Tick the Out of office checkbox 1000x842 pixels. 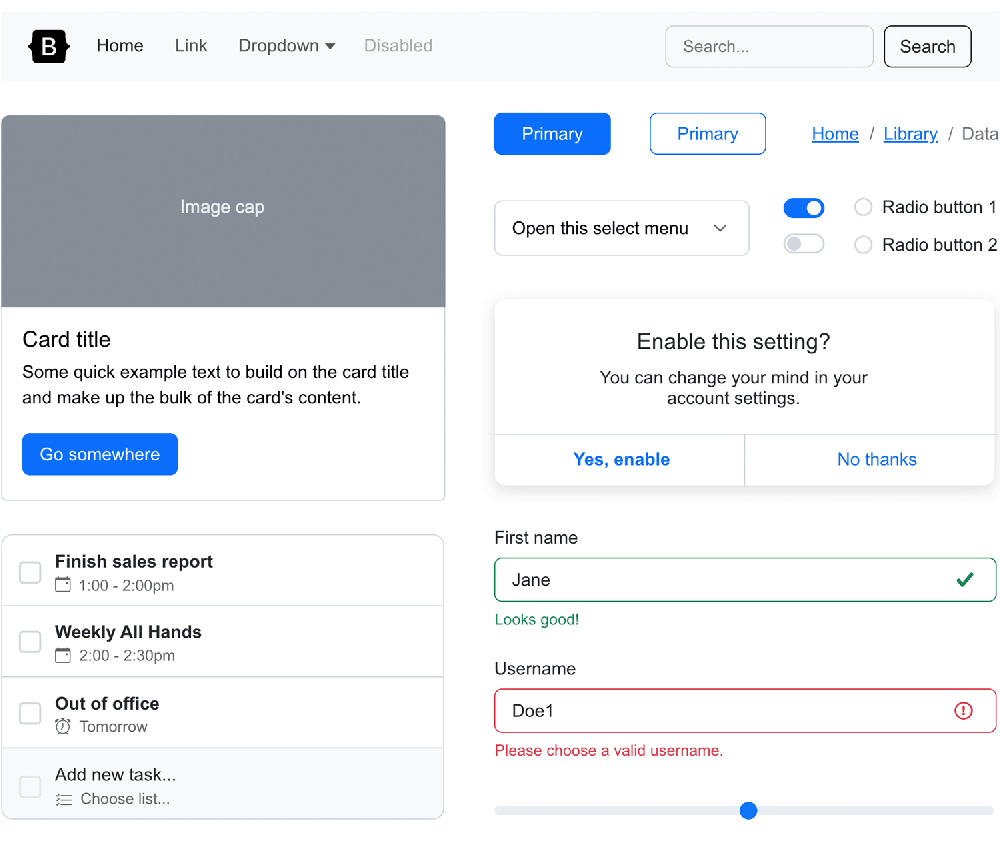[x=30, y=713]
